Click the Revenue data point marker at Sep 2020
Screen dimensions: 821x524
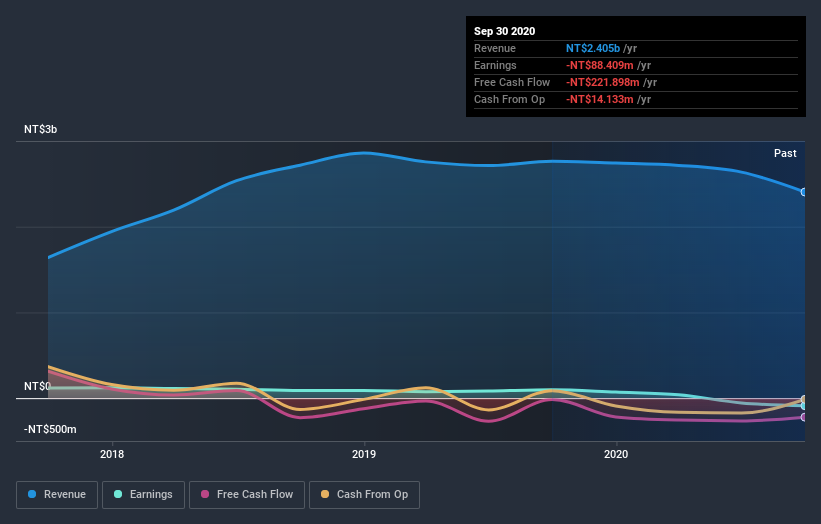click(803, 192)
